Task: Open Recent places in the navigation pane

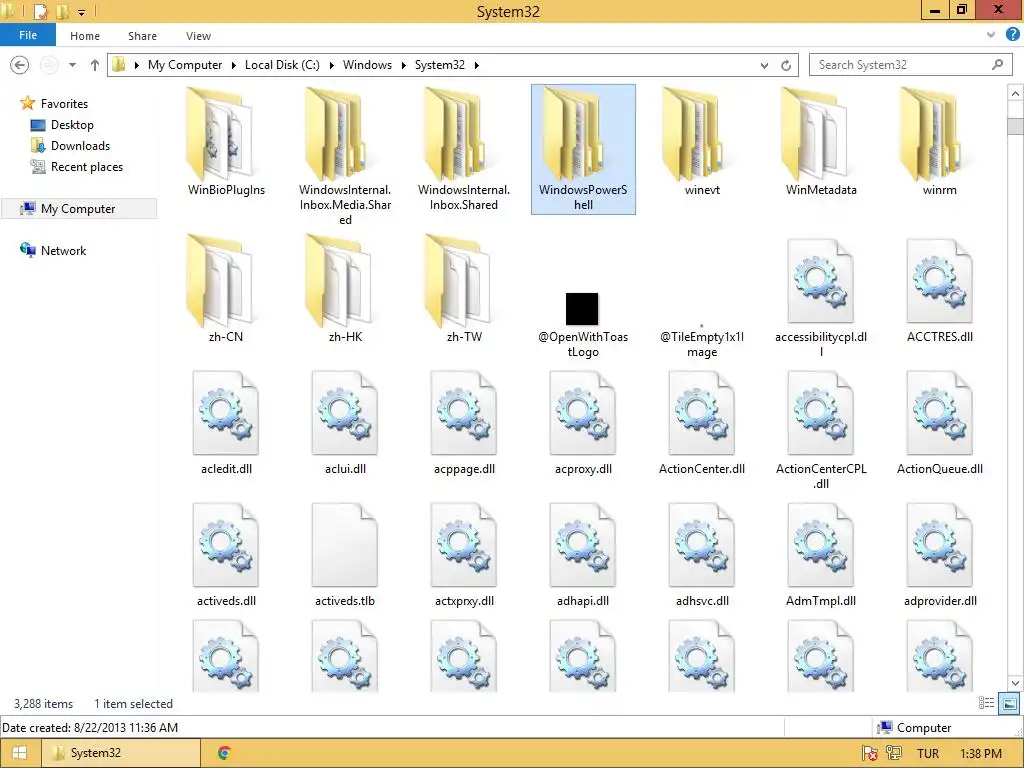Action: click(86, 167)
